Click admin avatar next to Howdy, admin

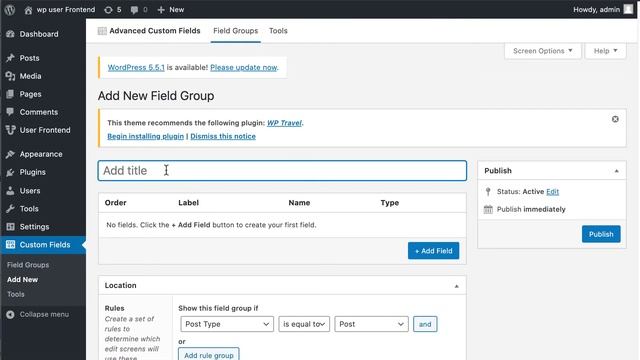(628, 9)
